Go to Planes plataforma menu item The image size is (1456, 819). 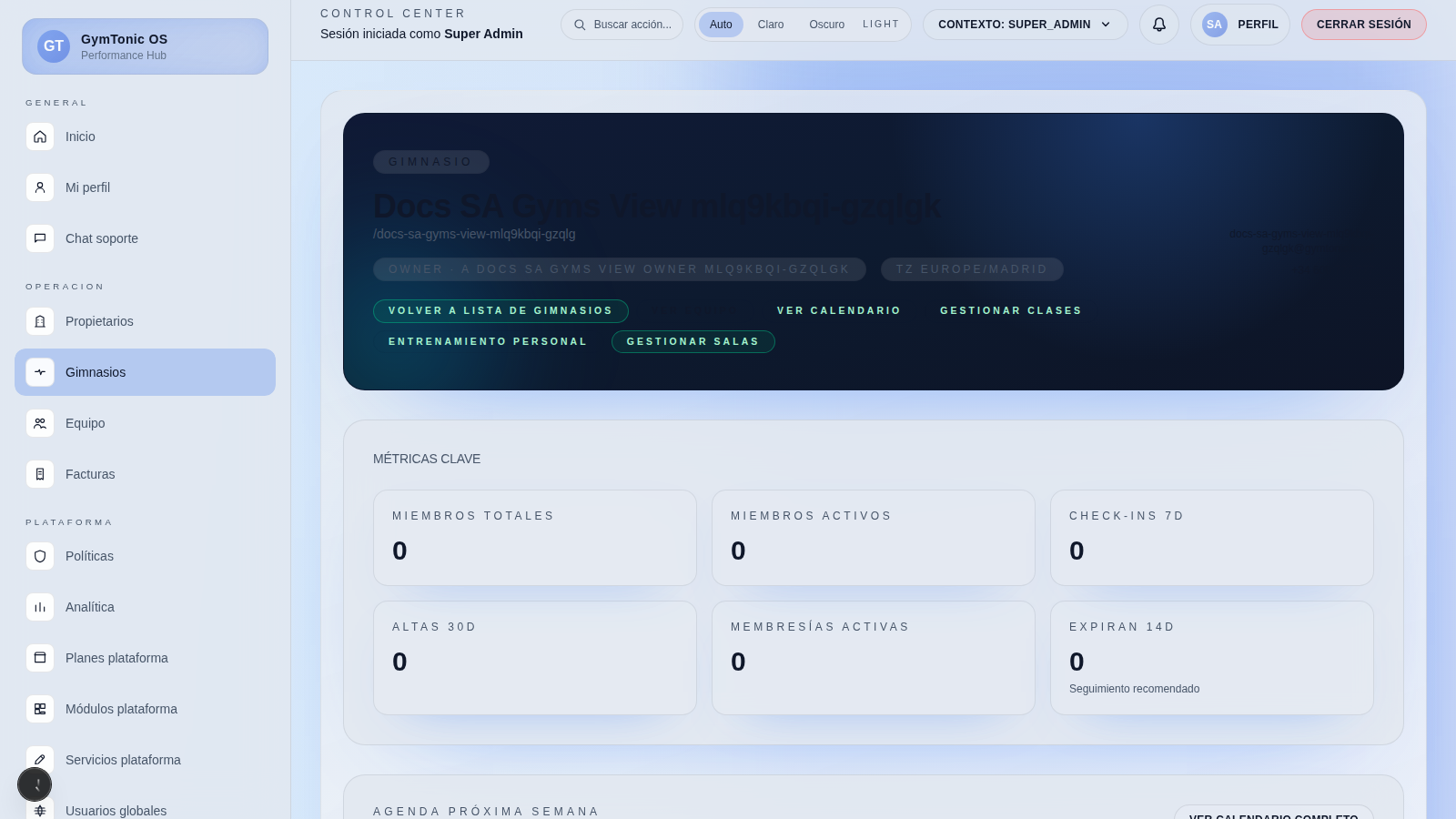116,658
